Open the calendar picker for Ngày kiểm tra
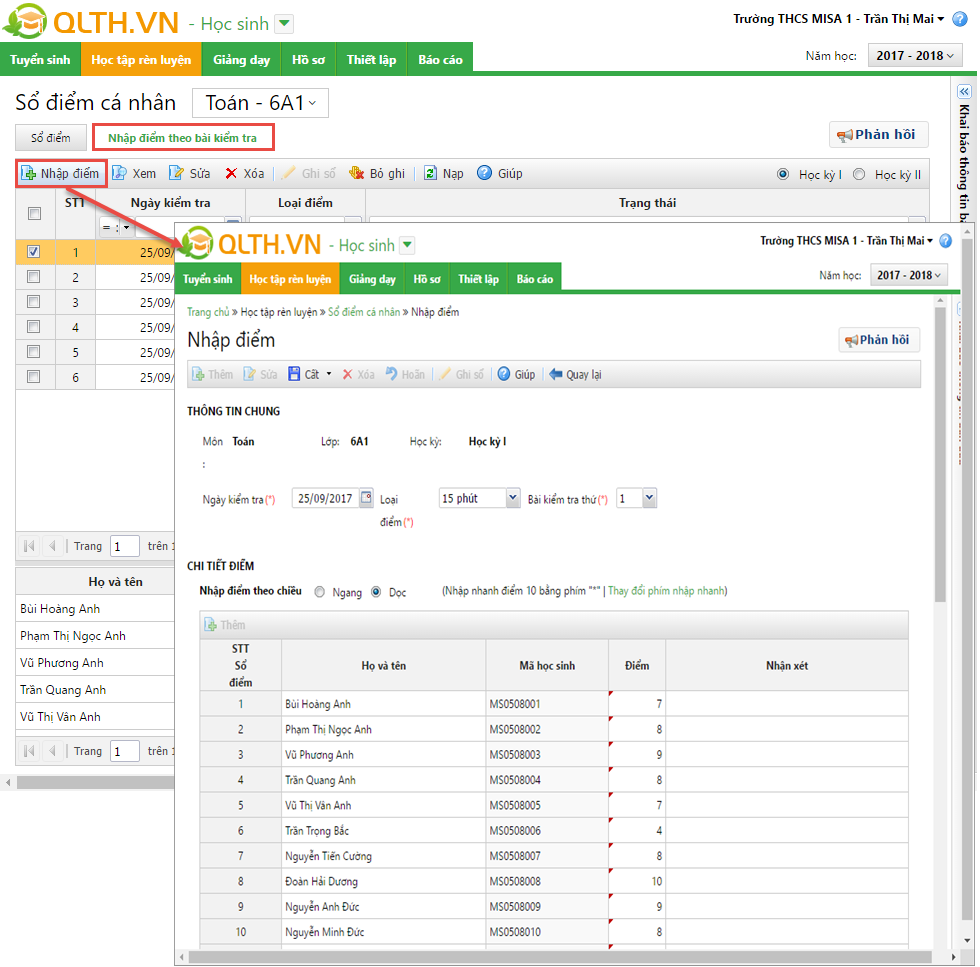This screenshot has width=980, height=967. pyautogui.click(x=366, y=498)
